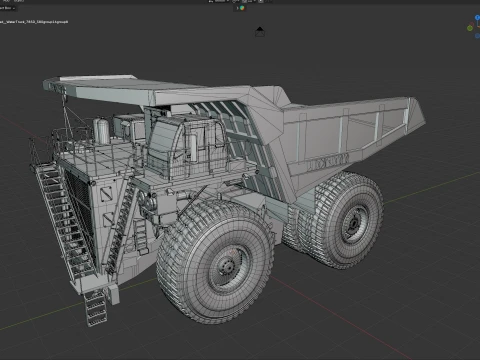
Task: Open the Select Box tool dropdown
Action: 7,8
